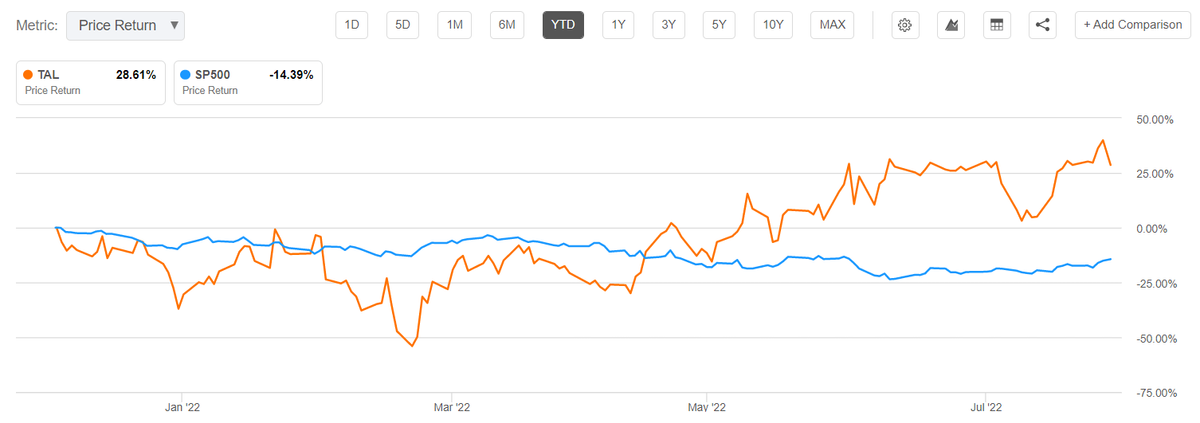This screenshot has height=423, width=1200.
Task: Select the 1D time range
Action: point(352,25)
